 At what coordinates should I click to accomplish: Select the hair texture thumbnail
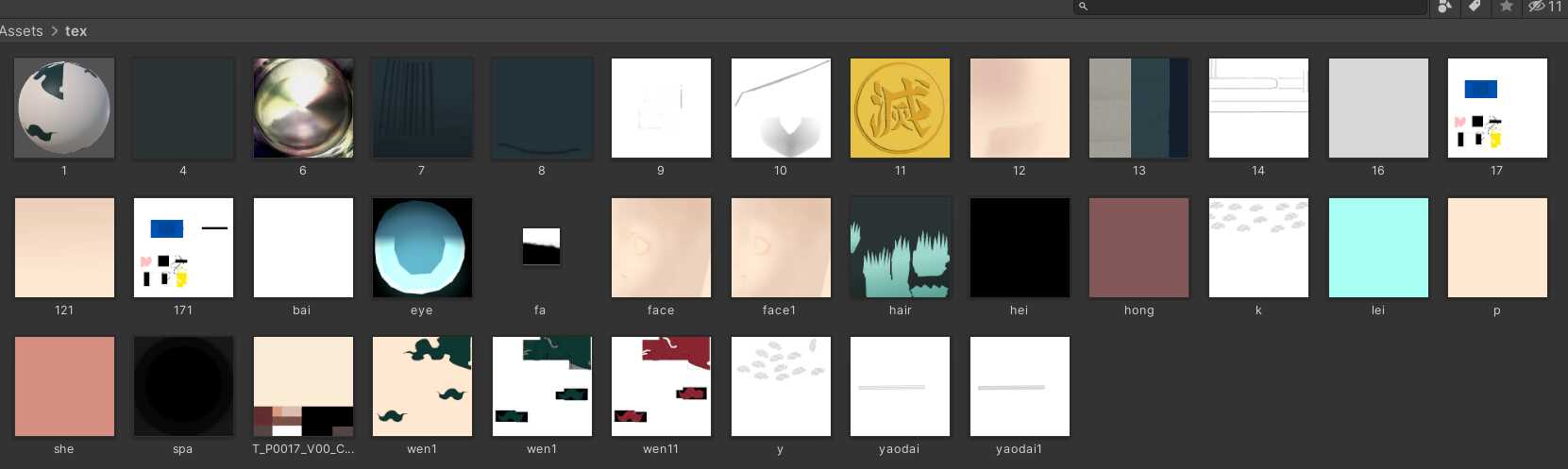tap(900, 247)
